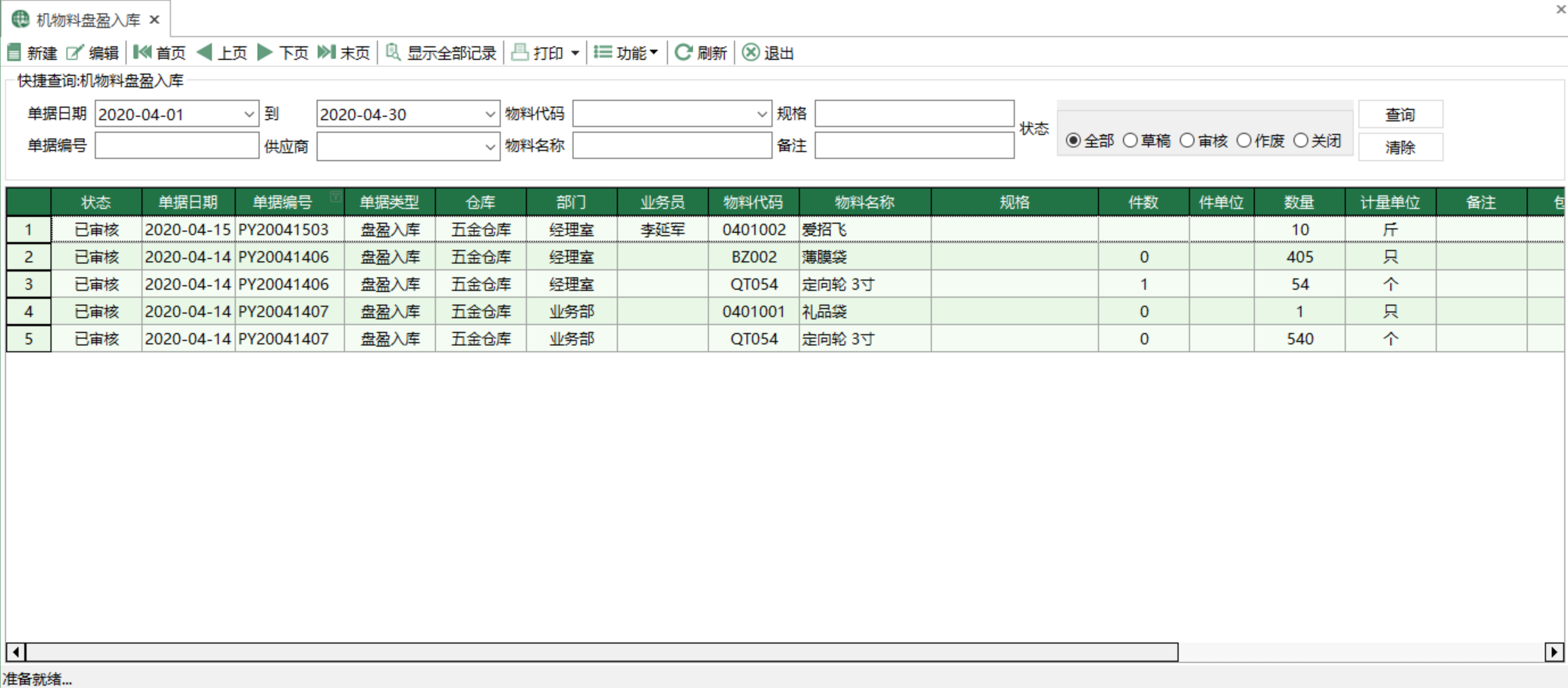Click the 数量 column header
This screenshot has height=688, width=1568.
pyautogui.click(x=1300, y=203)
